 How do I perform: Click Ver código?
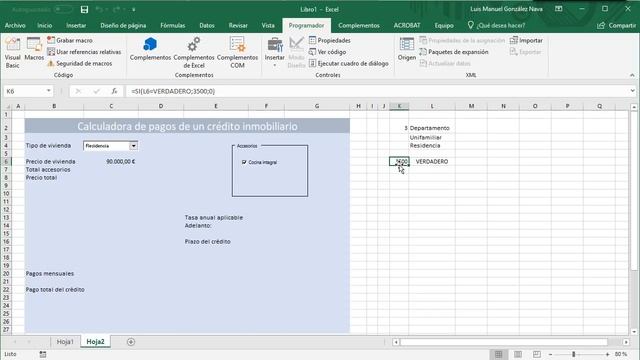pos(327,52)
